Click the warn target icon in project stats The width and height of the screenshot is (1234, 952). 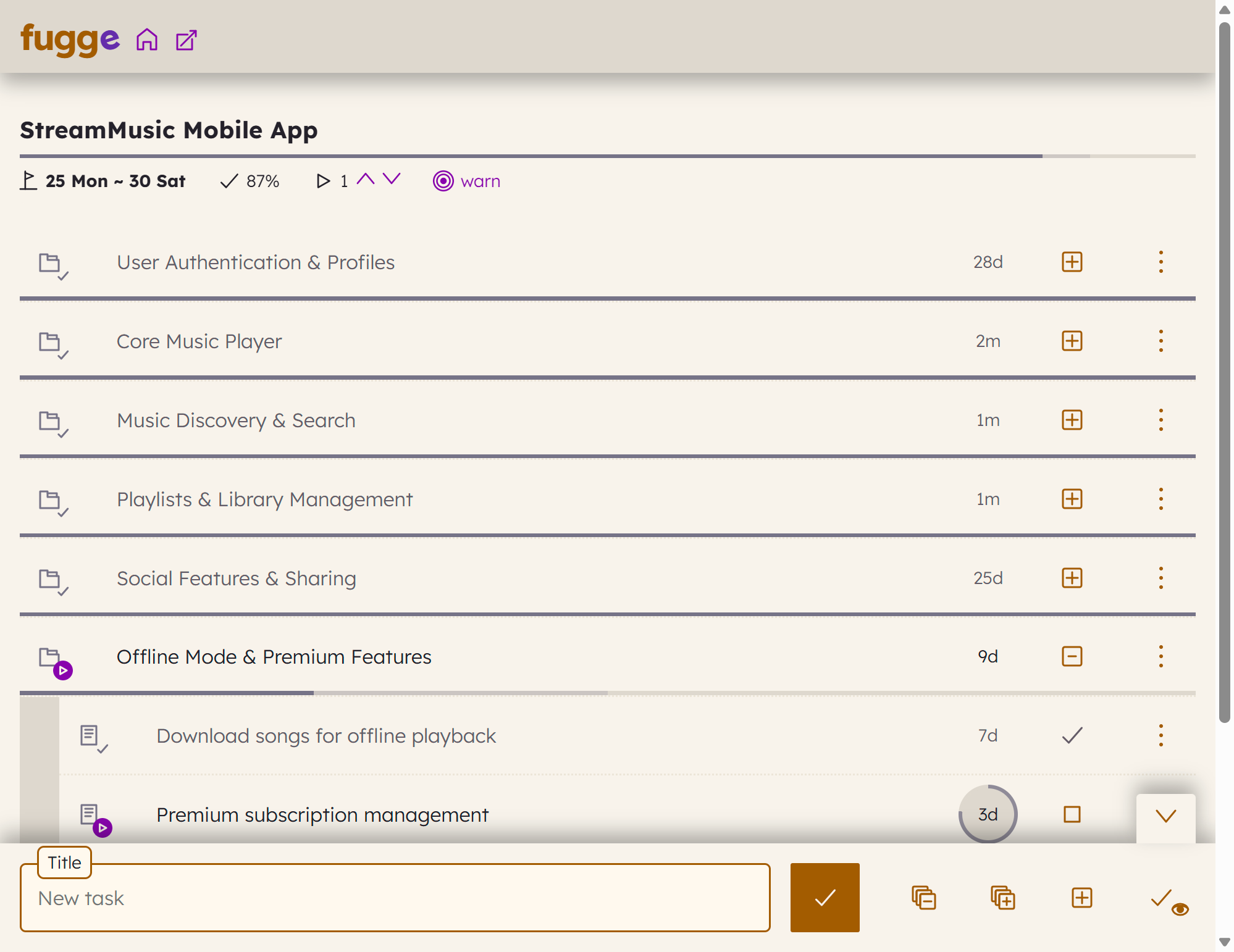pos(443,180)
